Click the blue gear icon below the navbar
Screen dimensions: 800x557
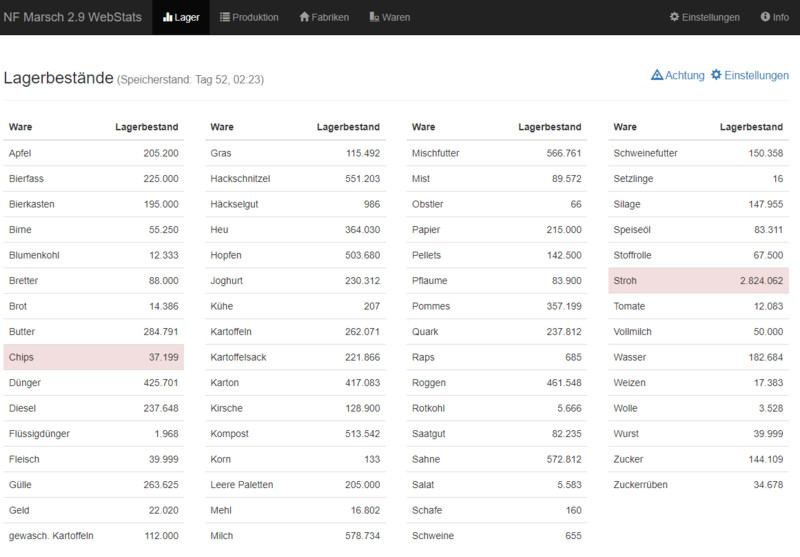coord(716,75)
